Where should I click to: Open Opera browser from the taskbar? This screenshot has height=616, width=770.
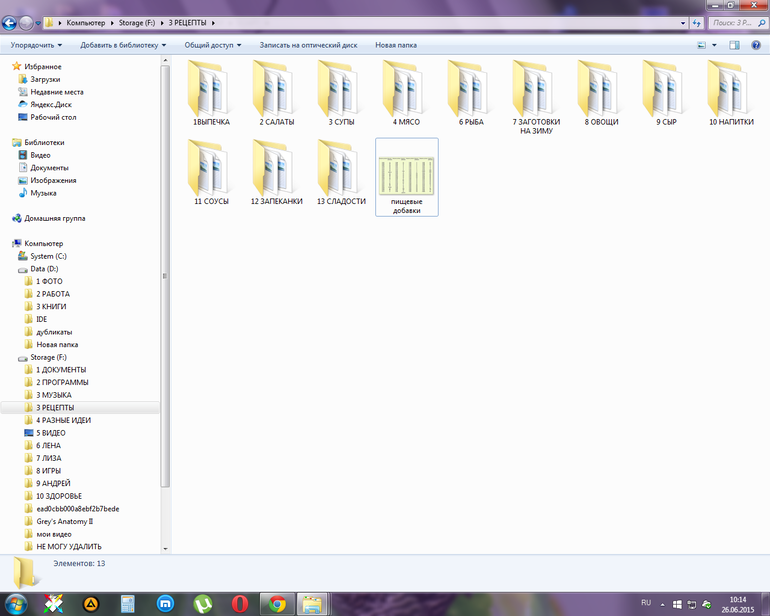click(240, 604)
